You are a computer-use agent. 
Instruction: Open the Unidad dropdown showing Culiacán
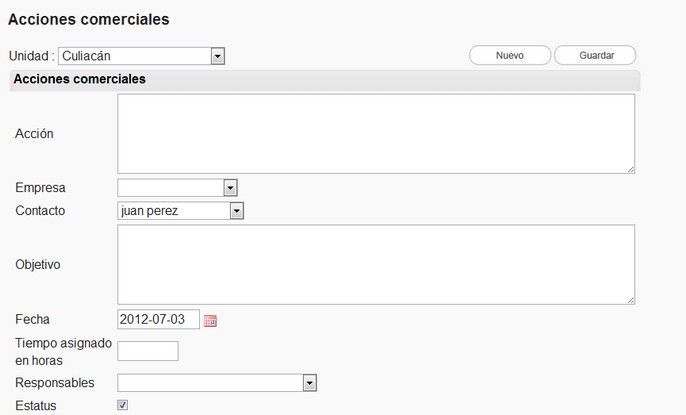tap(141, 56)
